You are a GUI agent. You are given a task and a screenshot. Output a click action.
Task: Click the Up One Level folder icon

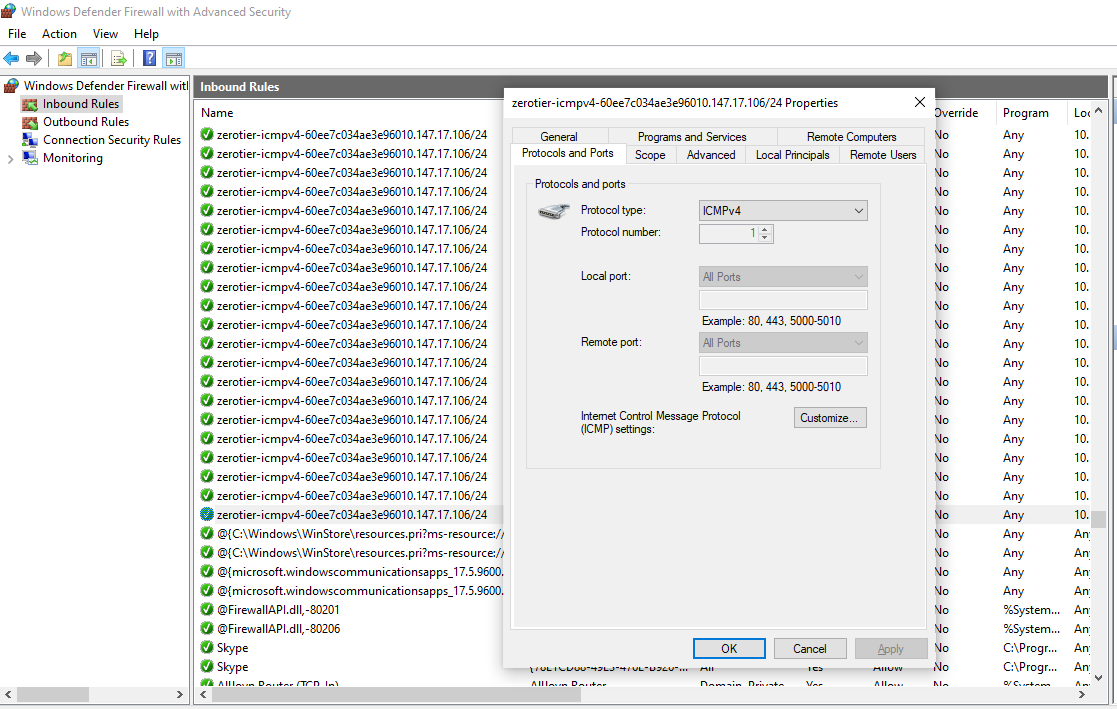(x=65, y=59)
